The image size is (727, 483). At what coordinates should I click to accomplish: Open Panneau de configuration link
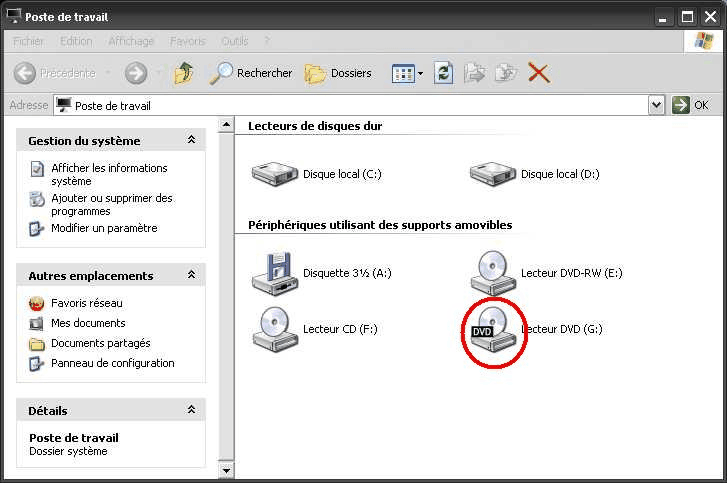point(113,363)
